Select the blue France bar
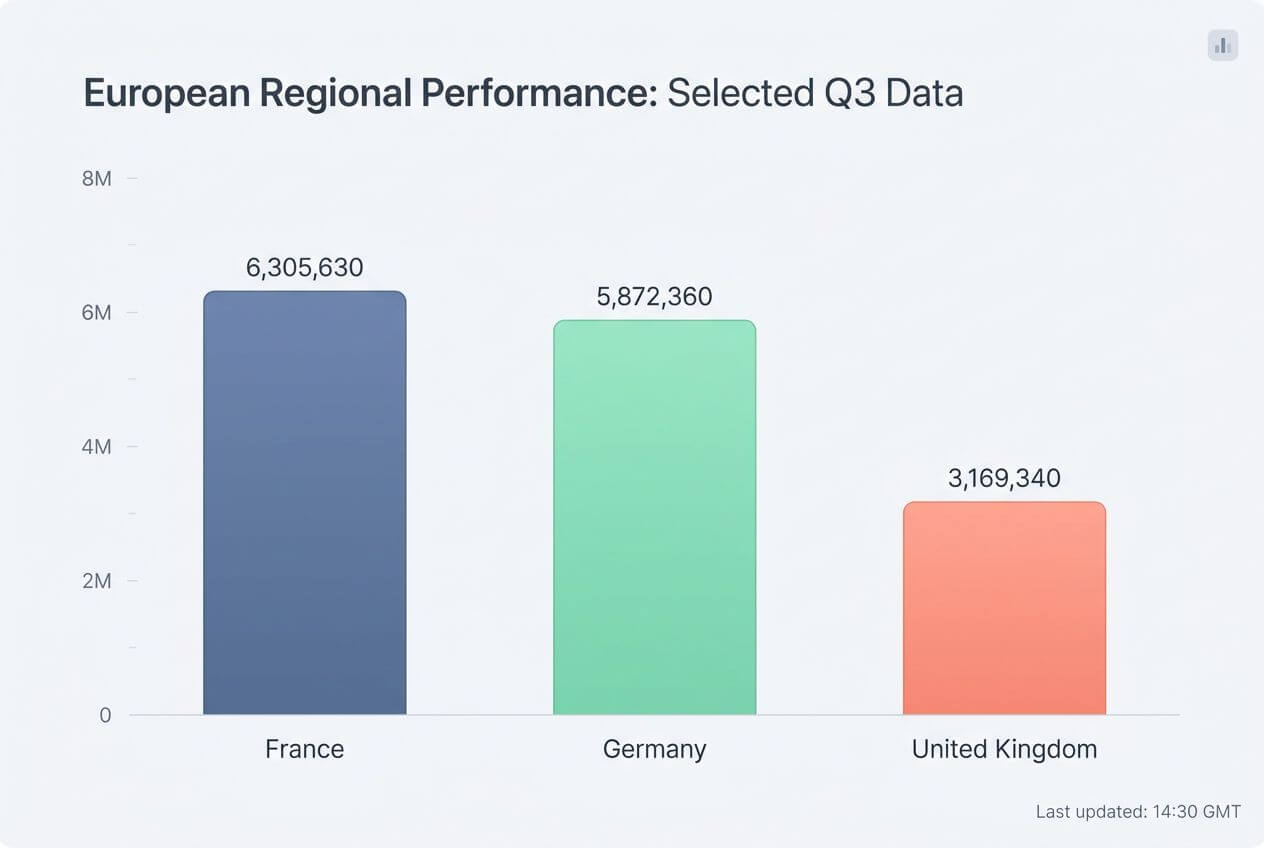Screen dimensions: 1264x848 pos(304,503)
